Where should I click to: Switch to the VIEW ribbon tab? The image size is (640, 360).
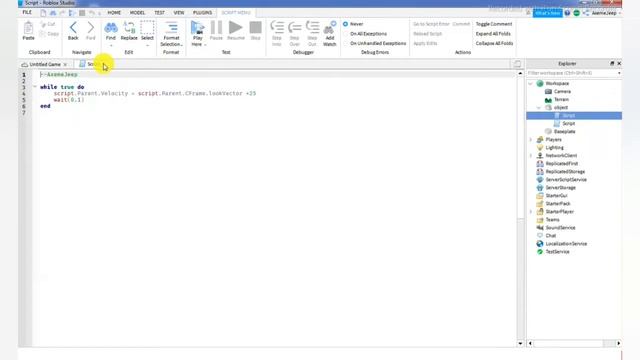pos(179,13)
